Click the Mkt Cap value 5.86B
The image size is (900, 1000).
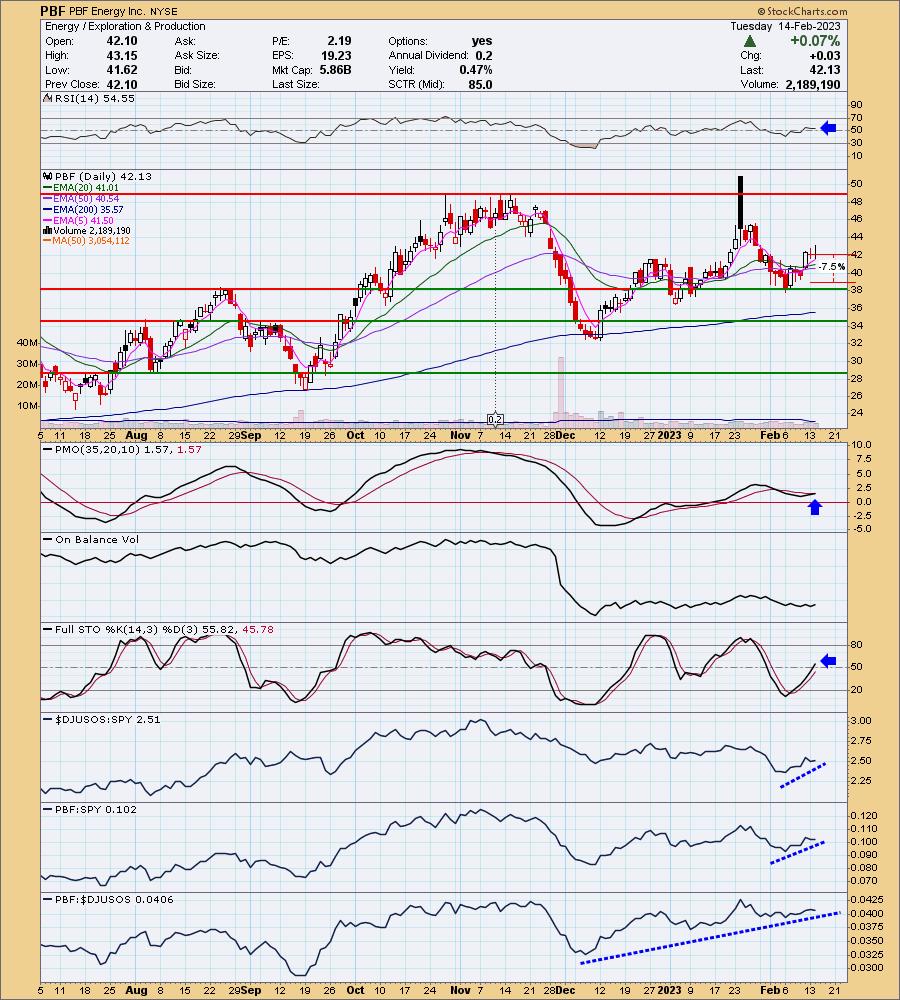[x=336, y=70]
